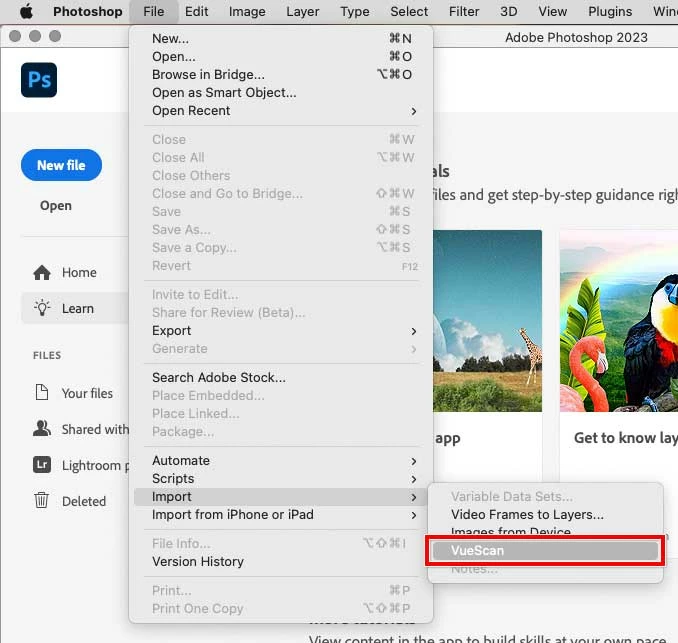Choose Video Frames to Layers...
This screenshot has height=643, width=678.
click(545, 515)
